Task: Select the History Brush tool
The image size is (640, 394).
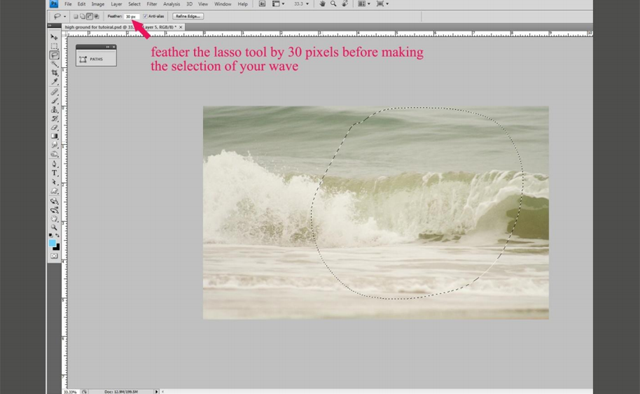Action: click(54, 119)
